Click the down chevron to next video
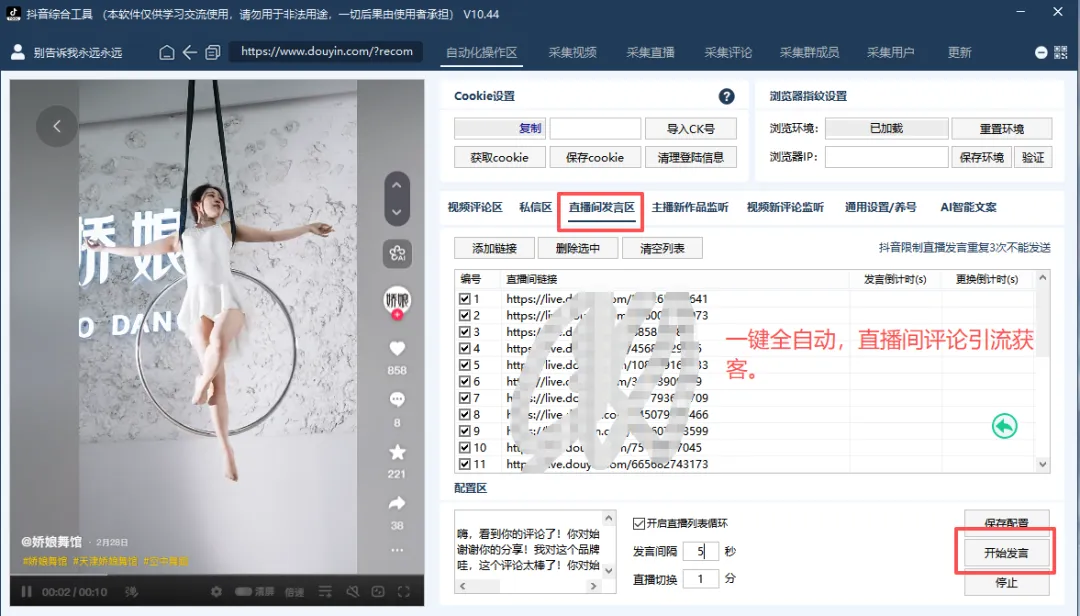The height and width of the screenshot is (616, 1080). click(x=397, y=212)
